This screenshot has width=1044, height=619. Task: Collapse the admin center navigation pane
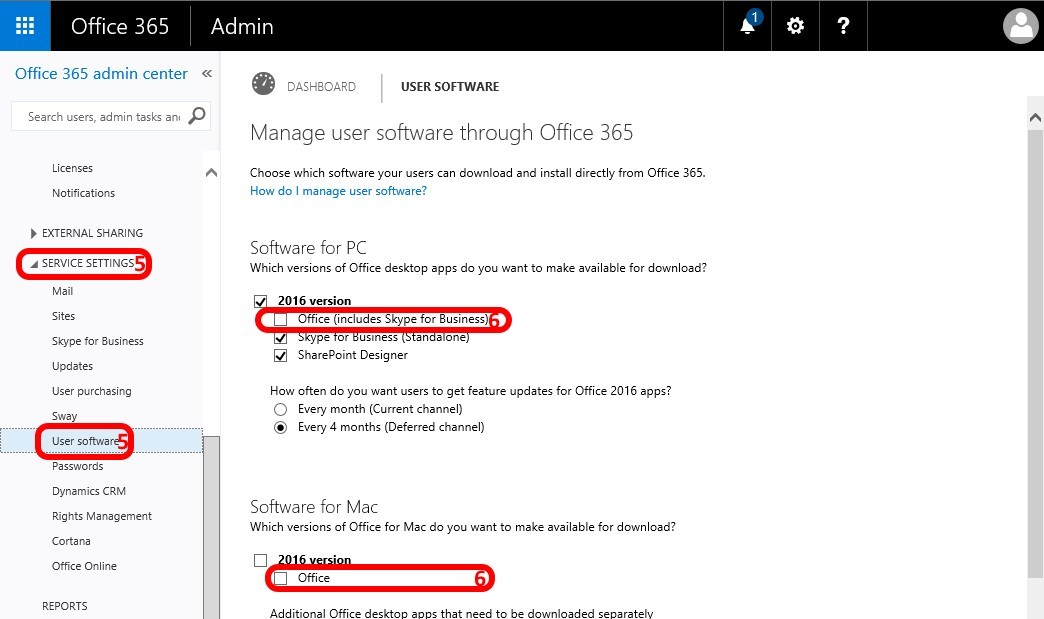(x=207, y=74)
